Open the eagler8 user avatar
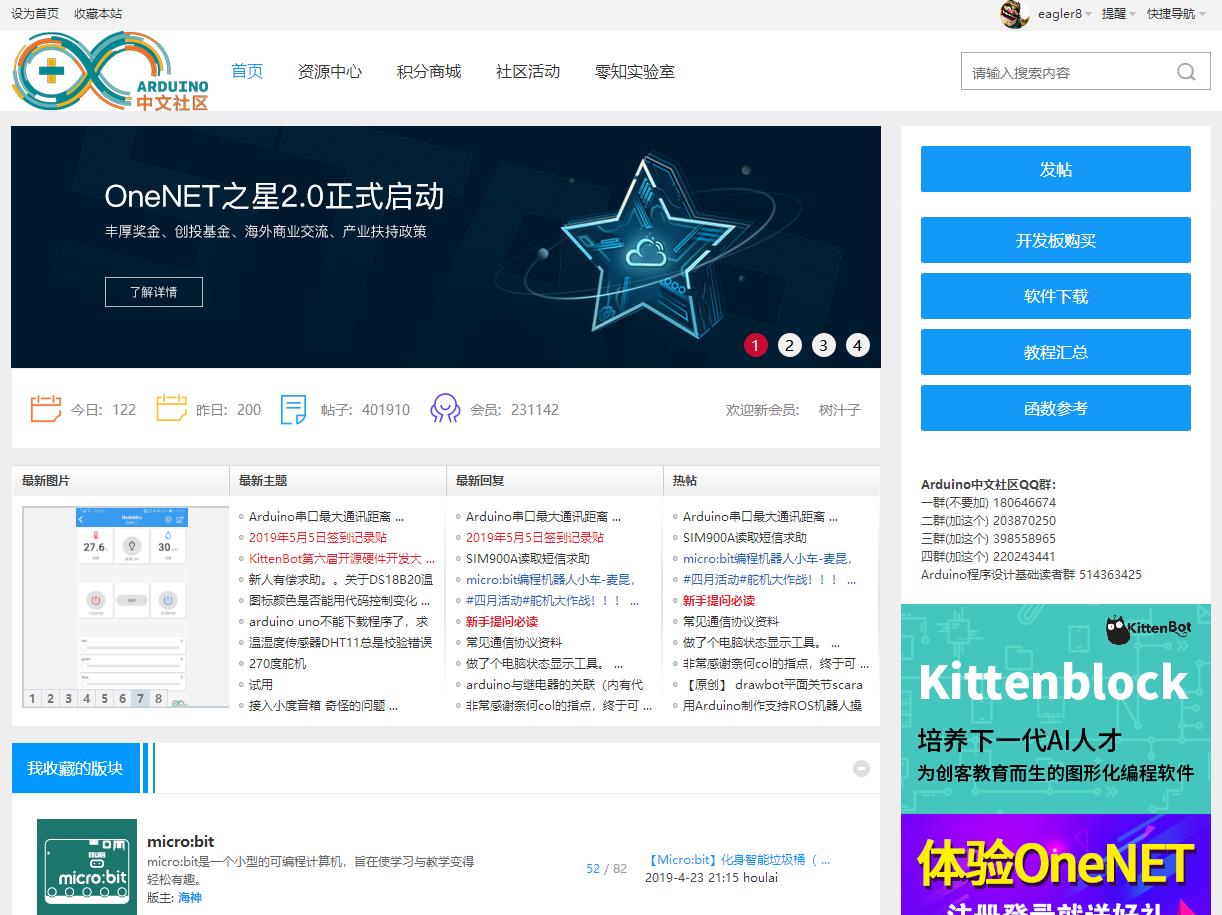 pyautogui.click(x=1015, y=14)
